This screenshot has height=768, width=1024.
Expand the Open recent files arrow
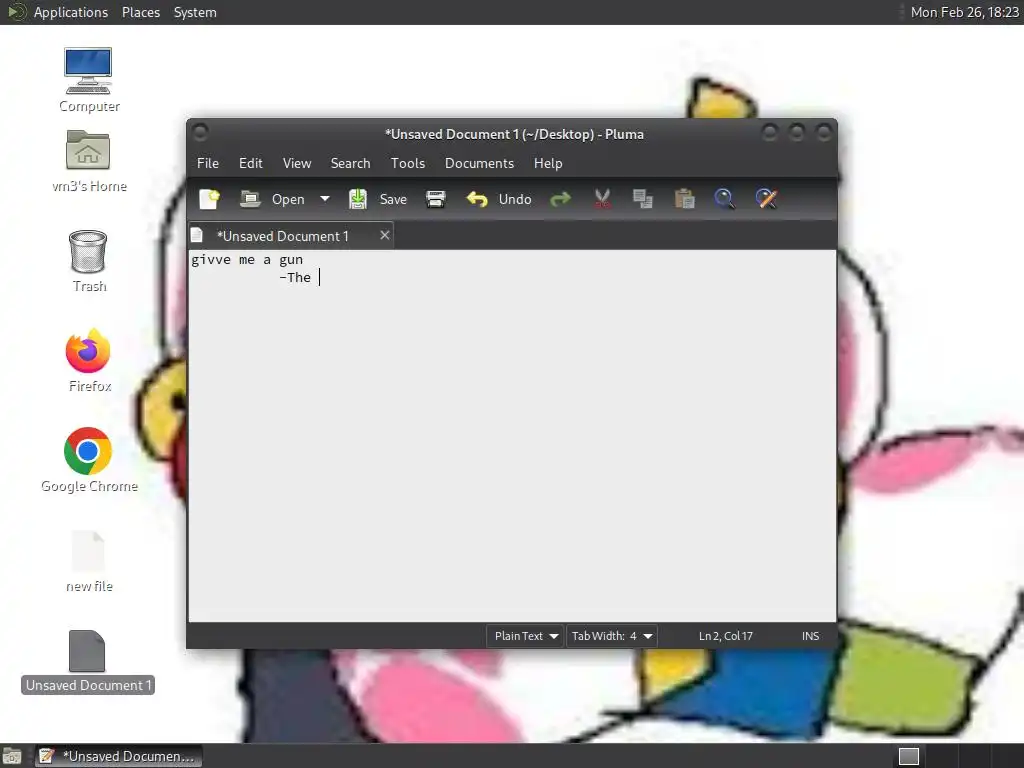(325, 199)
